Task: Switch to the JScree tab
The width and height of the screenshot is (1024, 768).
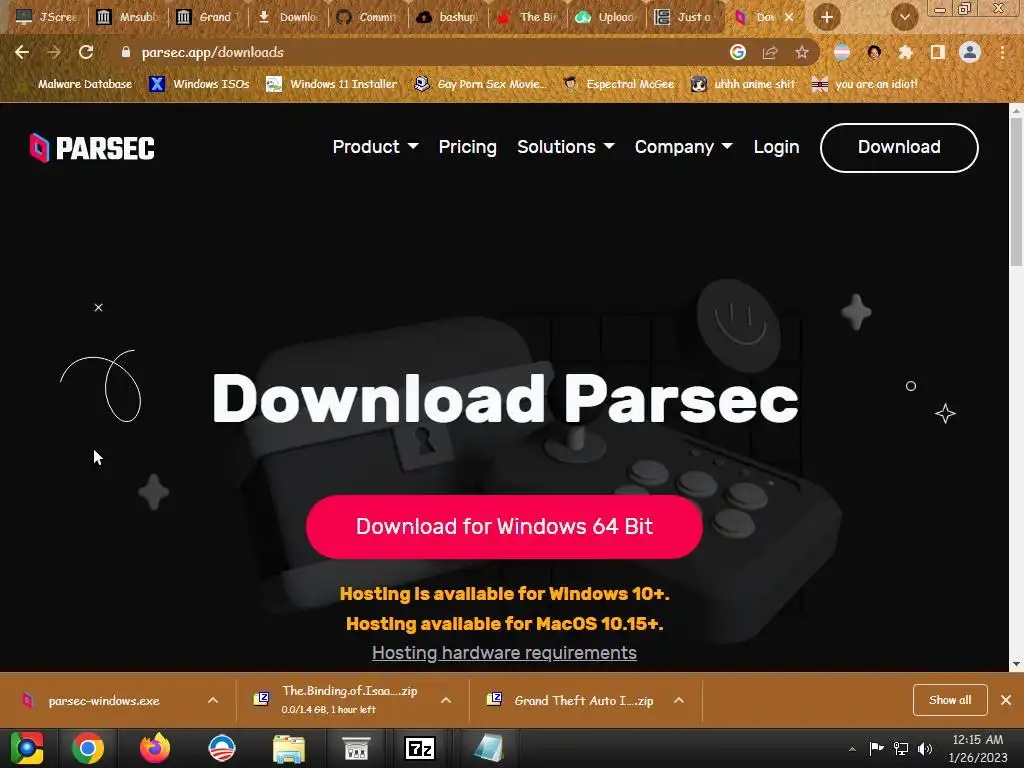Action: [x=46, y=17]
